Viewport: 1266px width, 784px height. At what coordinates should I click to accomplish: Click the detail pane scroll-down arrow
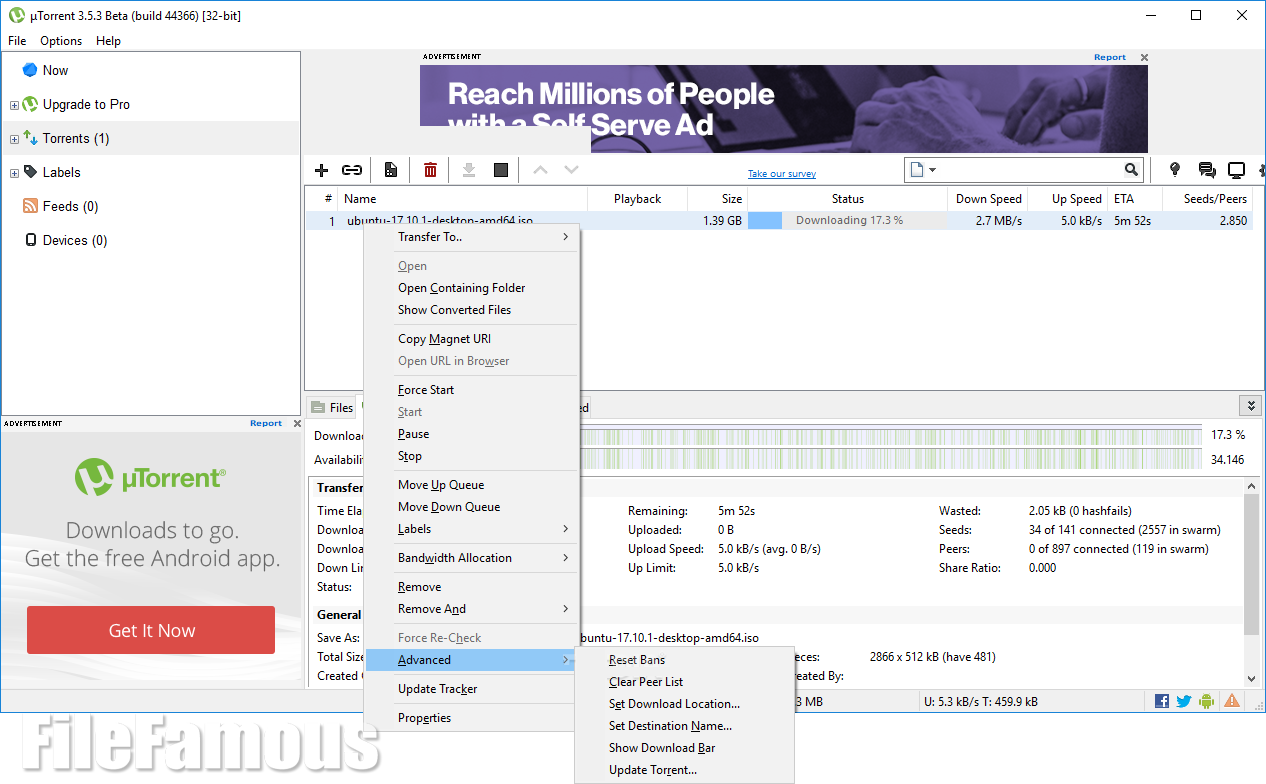(x=1250, y=679)
